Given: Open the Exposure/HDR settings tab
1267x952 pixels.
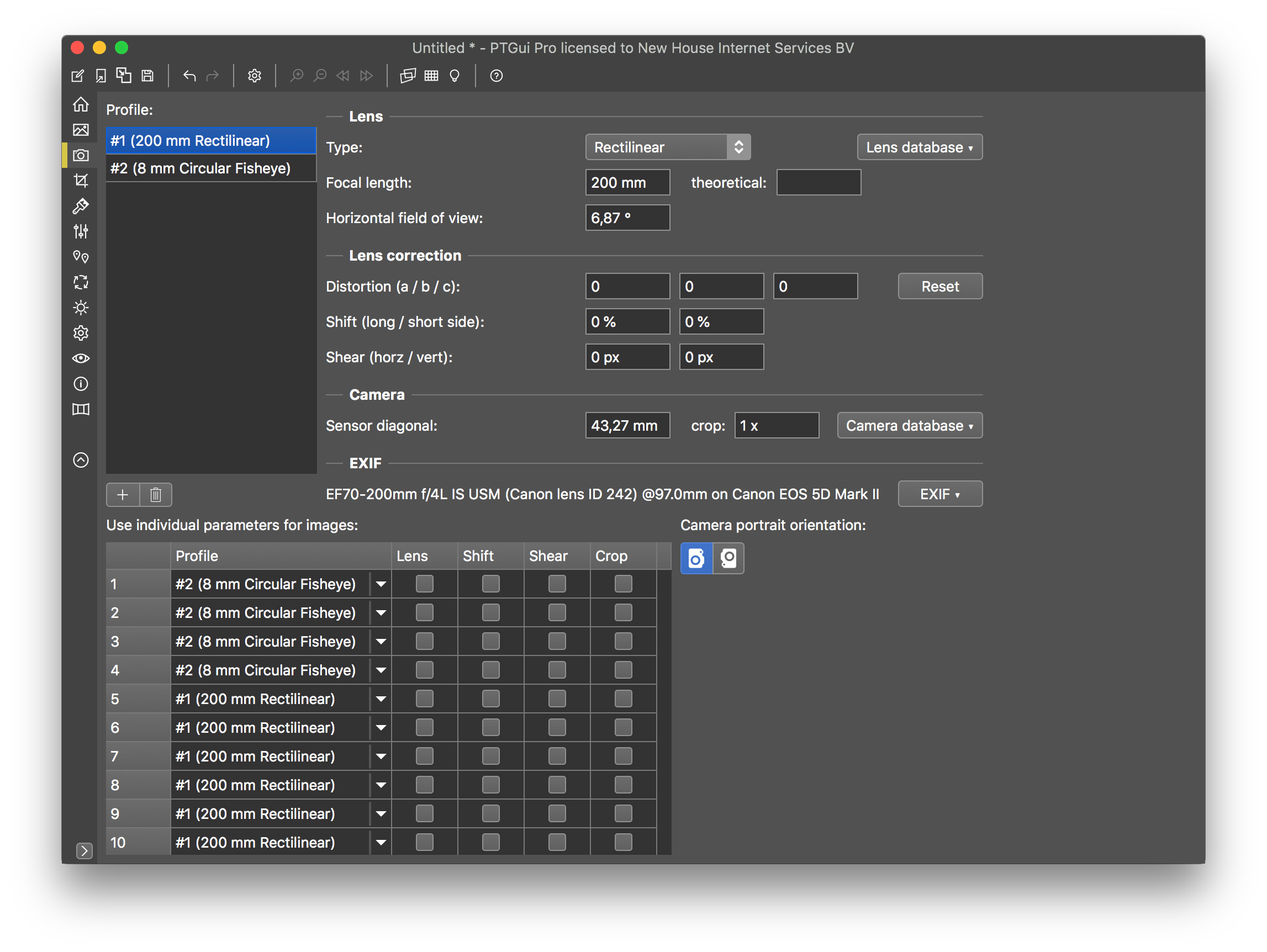Looking at the screenshot, I should [x=81, y=308].
